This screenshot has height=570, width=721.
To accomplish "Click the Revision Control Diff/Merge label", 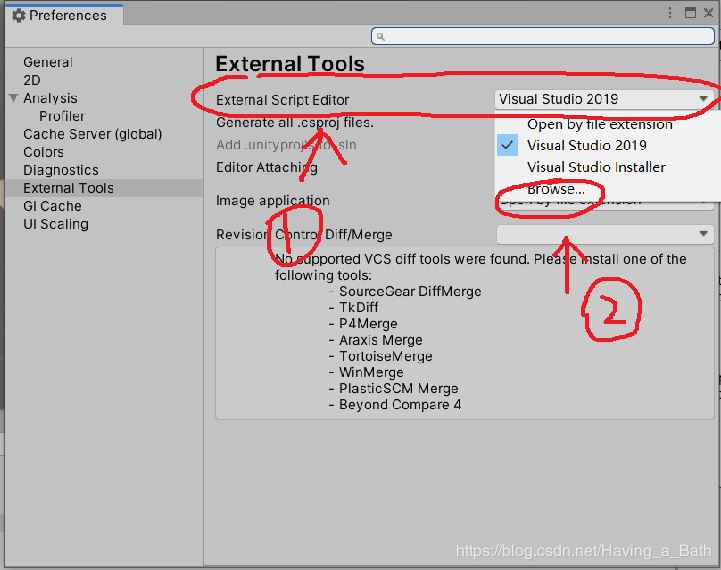I will (x=304, y=234).
